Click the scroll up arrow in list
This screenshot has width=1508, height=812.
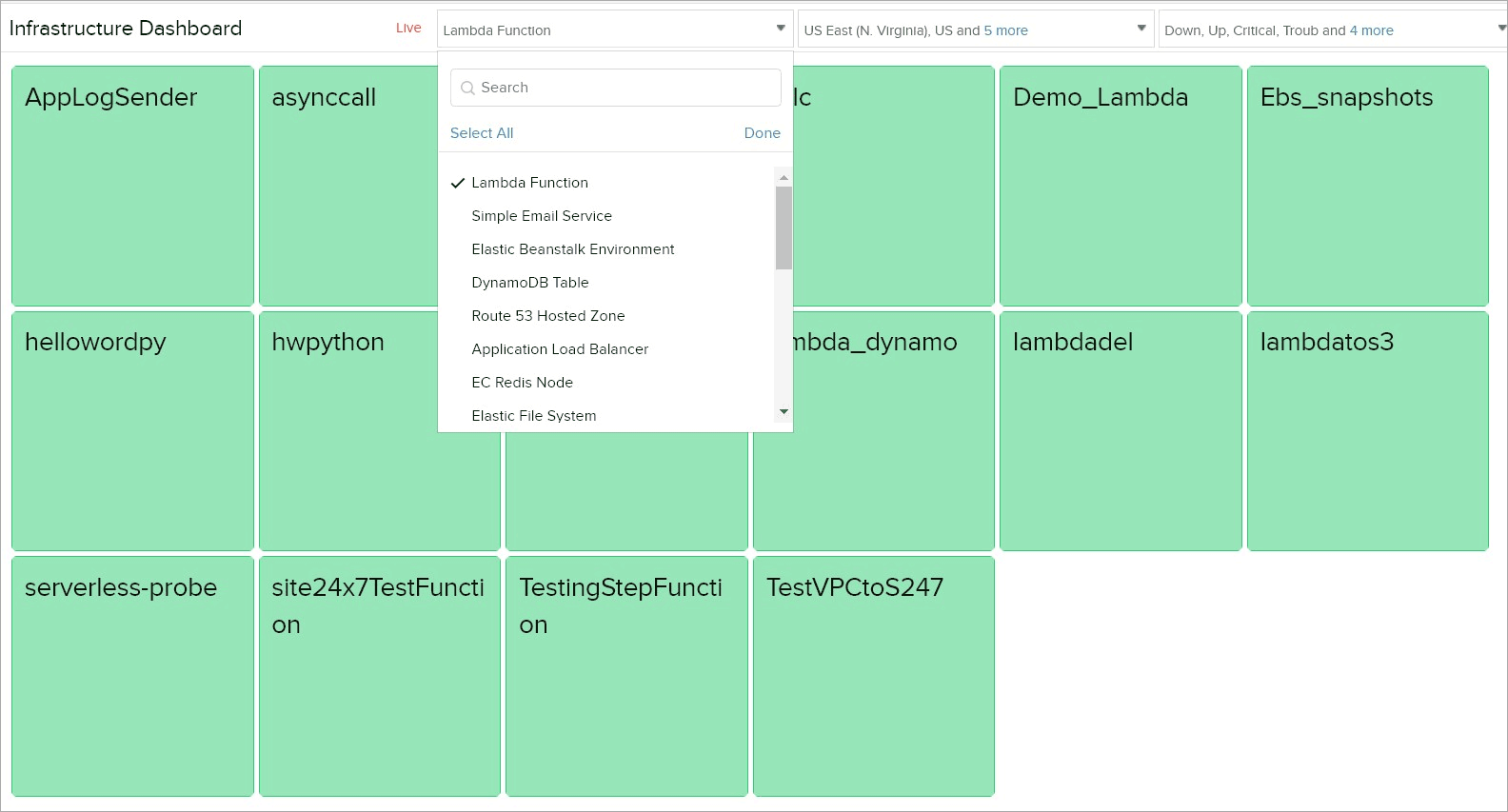(784, 178)
